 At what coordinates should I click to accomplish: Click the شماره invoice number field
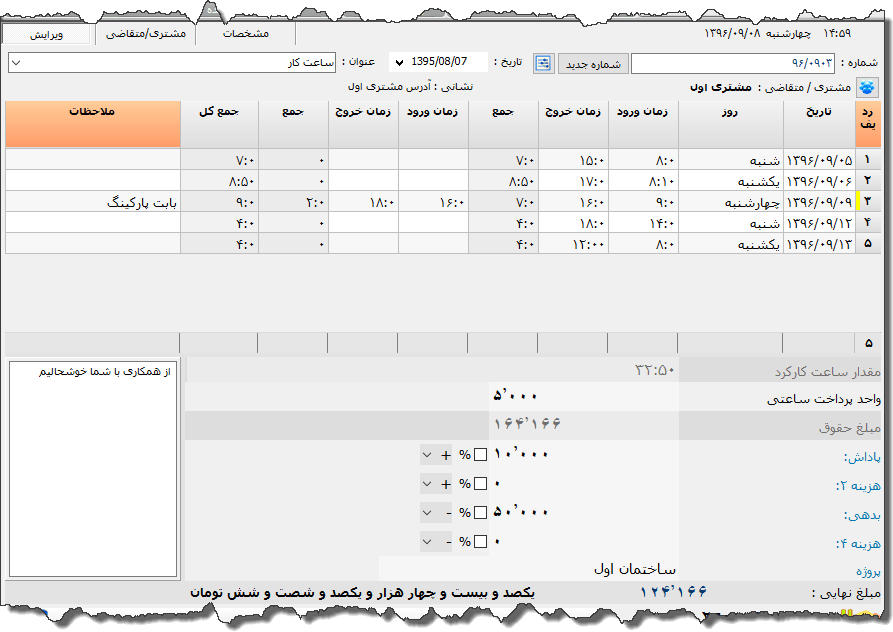click(x=732, y=64)
